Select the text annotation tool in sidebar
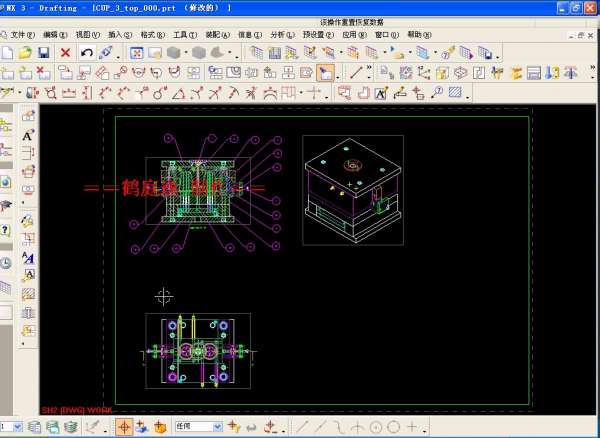 [x=28, y=135]
